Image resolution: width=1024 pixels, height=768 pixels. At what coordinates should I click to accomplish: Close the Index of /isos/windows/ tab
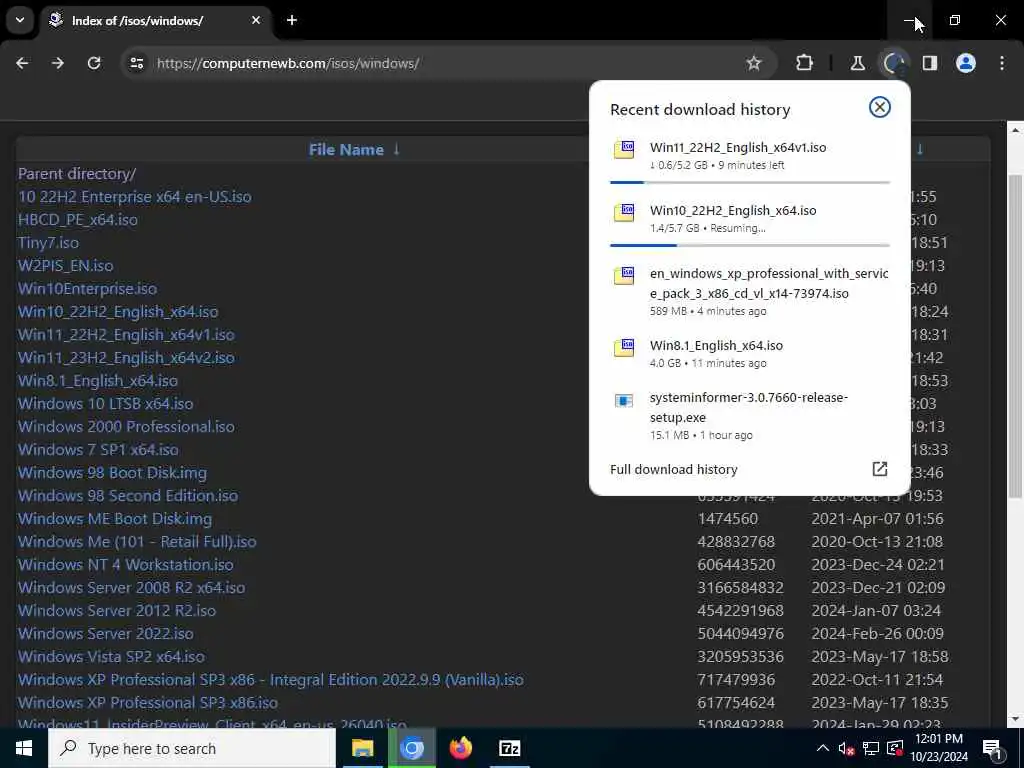pos(256,20)
